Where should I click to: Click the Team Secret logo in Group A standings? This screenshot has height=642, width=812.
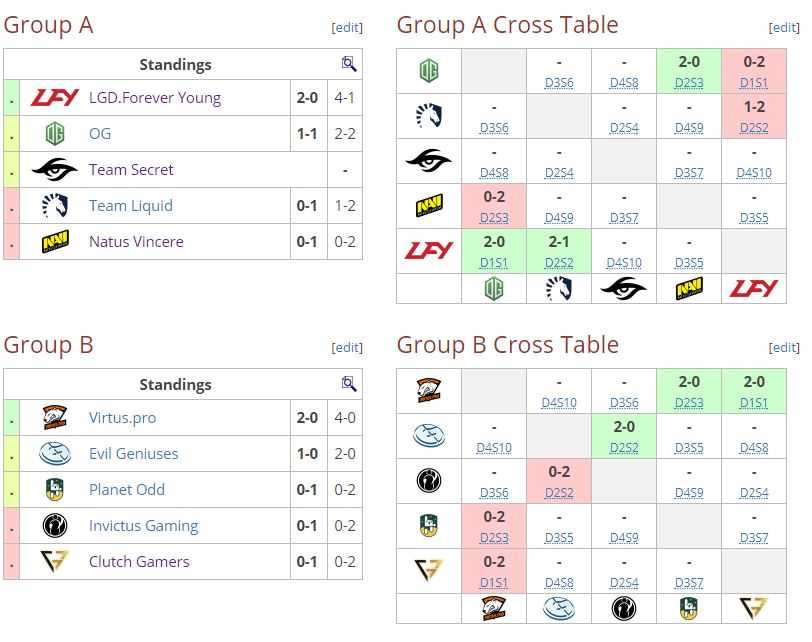coord(54,170)
